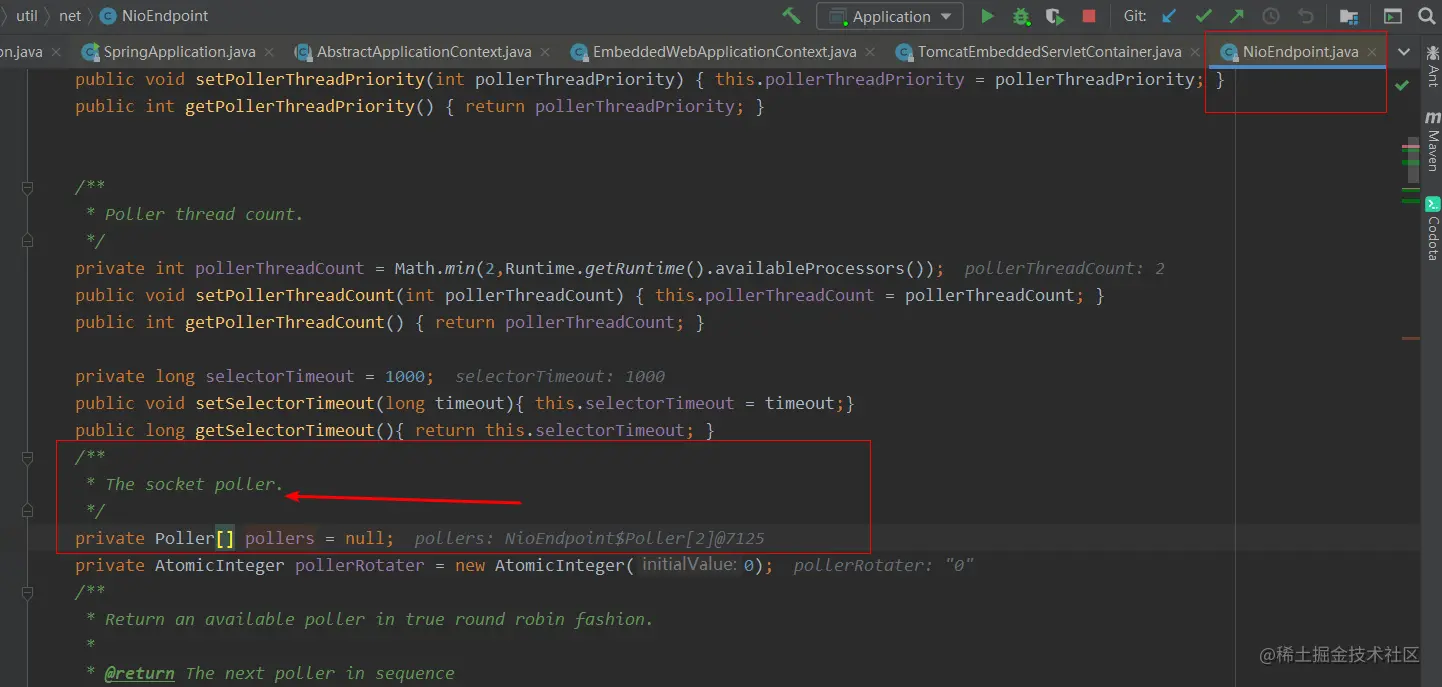
Task: Collapse the 'Return an available poller' comment fold
Action: coord(28,592)
